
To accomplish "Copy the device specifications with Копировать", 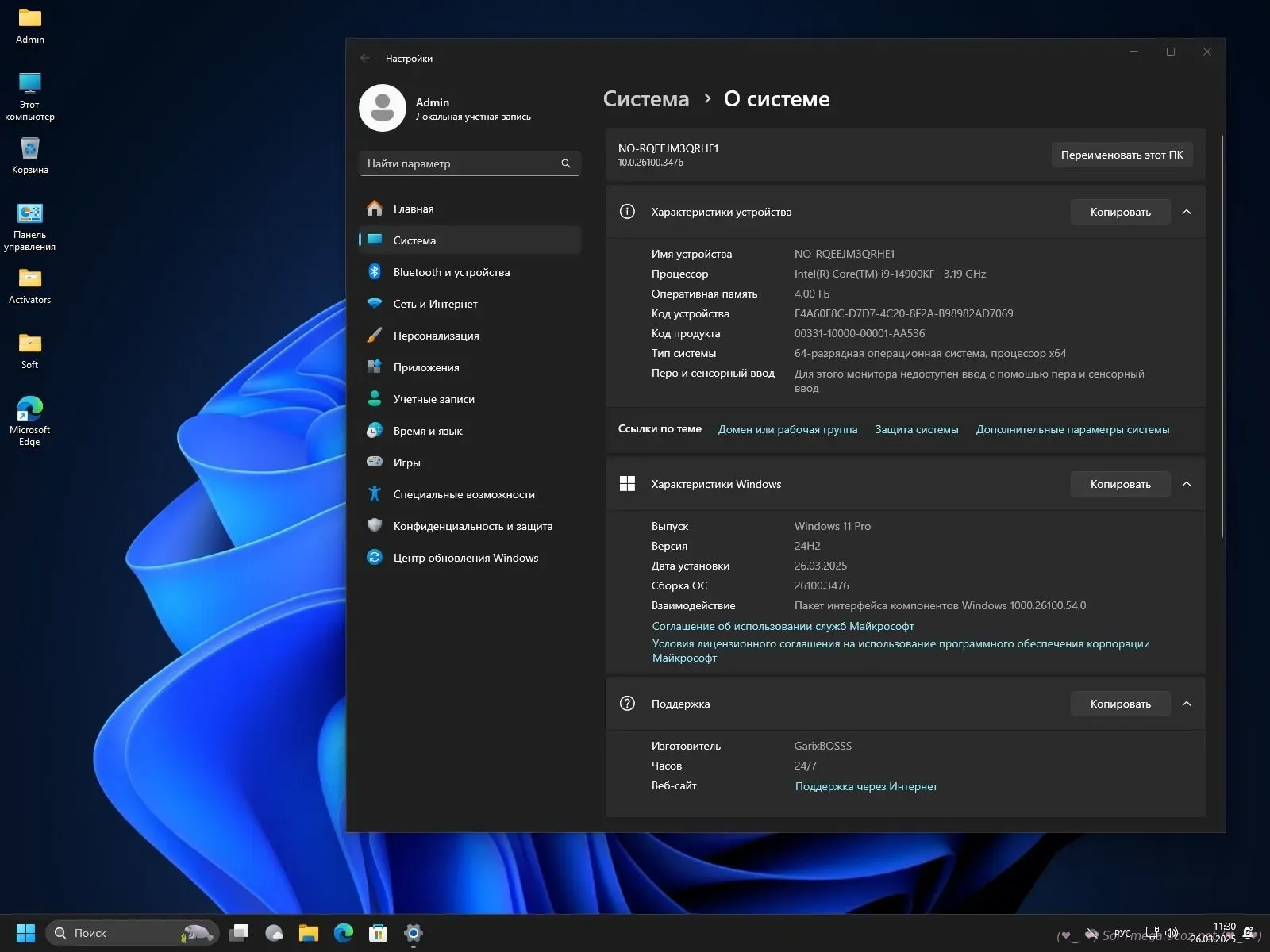I will click(x=1120, y=212).
